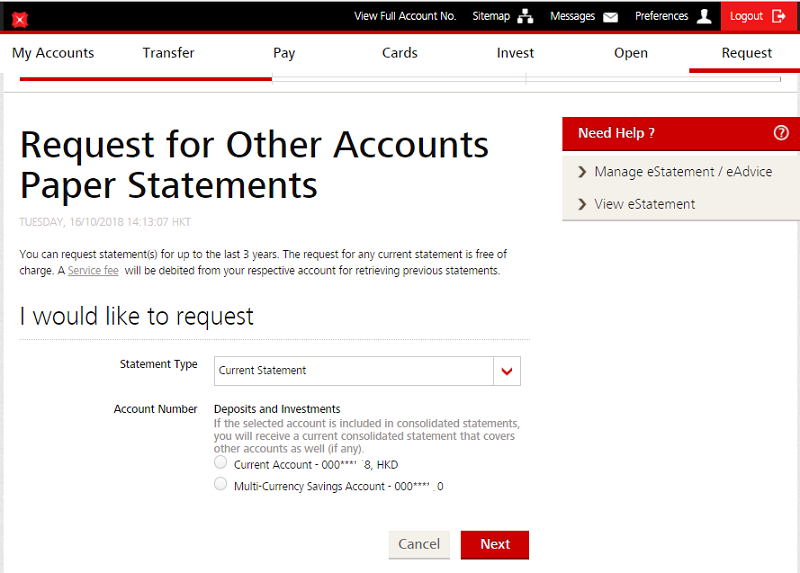The width and height of the screenshot is (800, 573).
Task: Open the My Accounts menu
Action: 53,53
